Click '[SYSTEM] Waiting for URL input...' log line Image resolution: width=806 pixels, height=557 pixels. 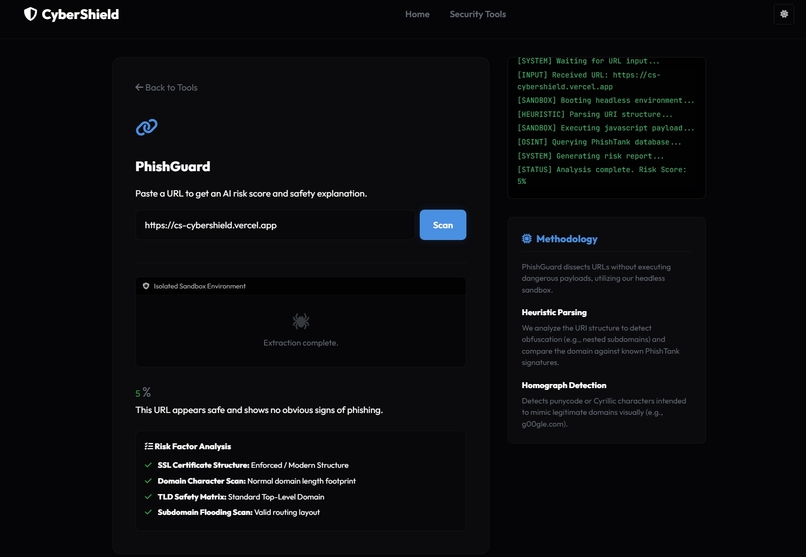tap(588, 61)
